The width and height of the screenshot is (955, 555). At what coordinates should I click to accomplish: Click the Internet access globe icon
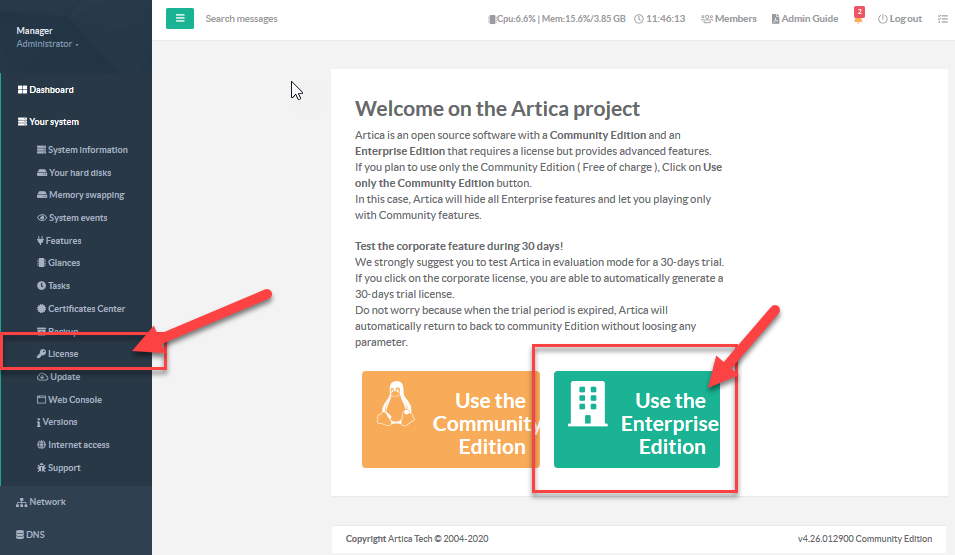coord(41,445)
